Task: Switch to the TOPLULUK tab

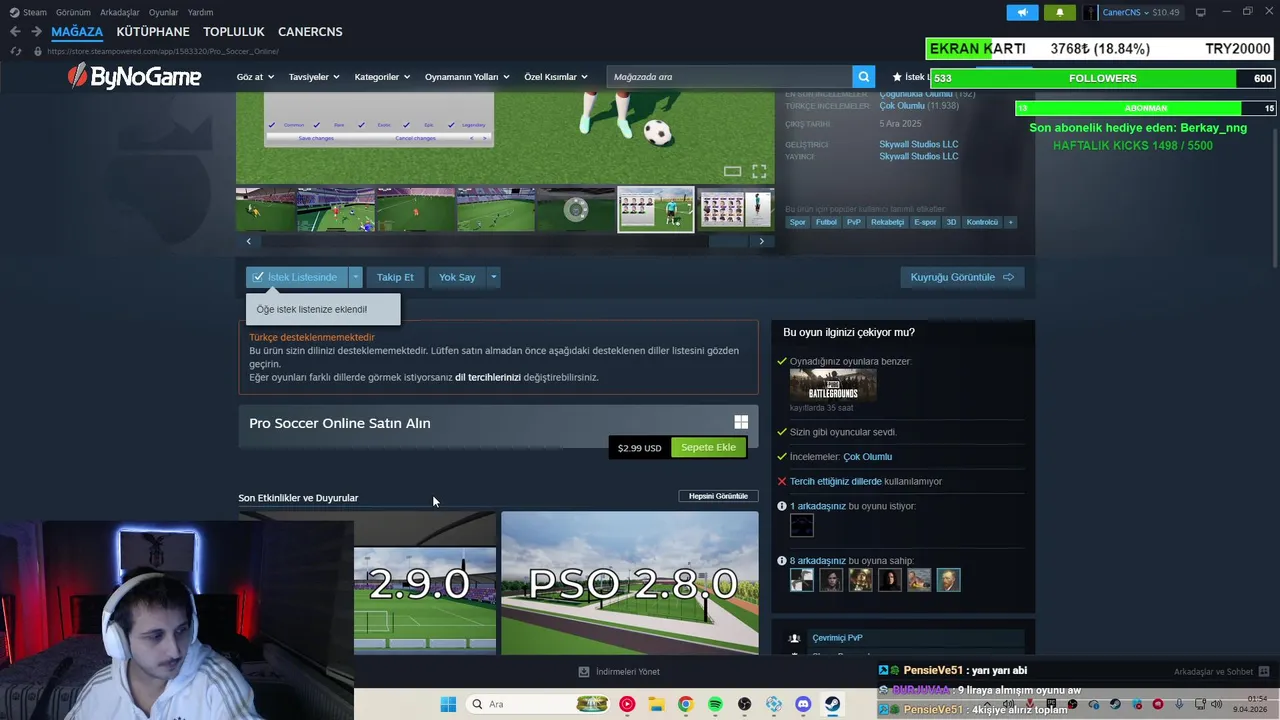Action: tap(234, 32)
